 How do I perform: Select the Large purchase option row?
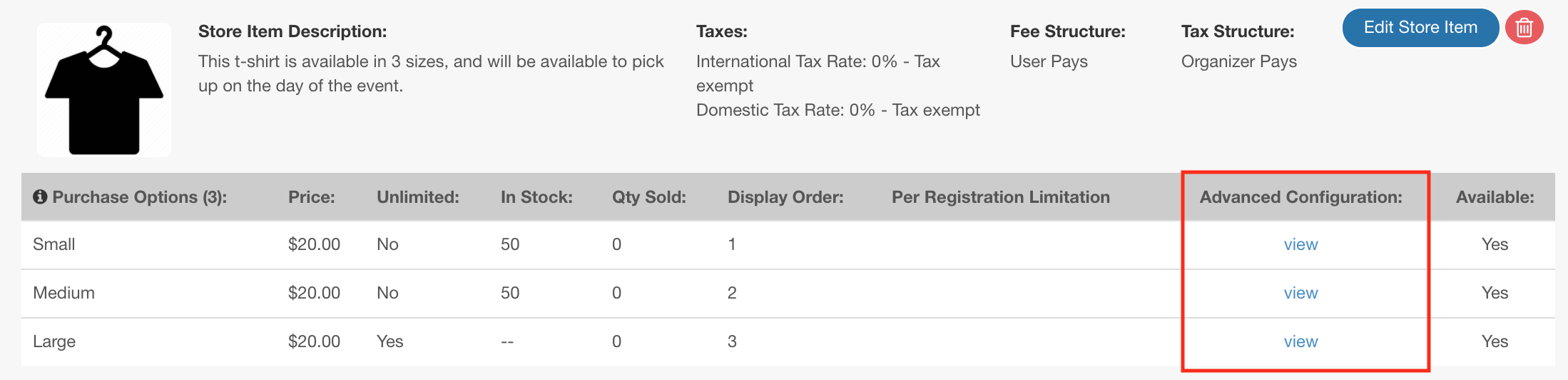54,341
